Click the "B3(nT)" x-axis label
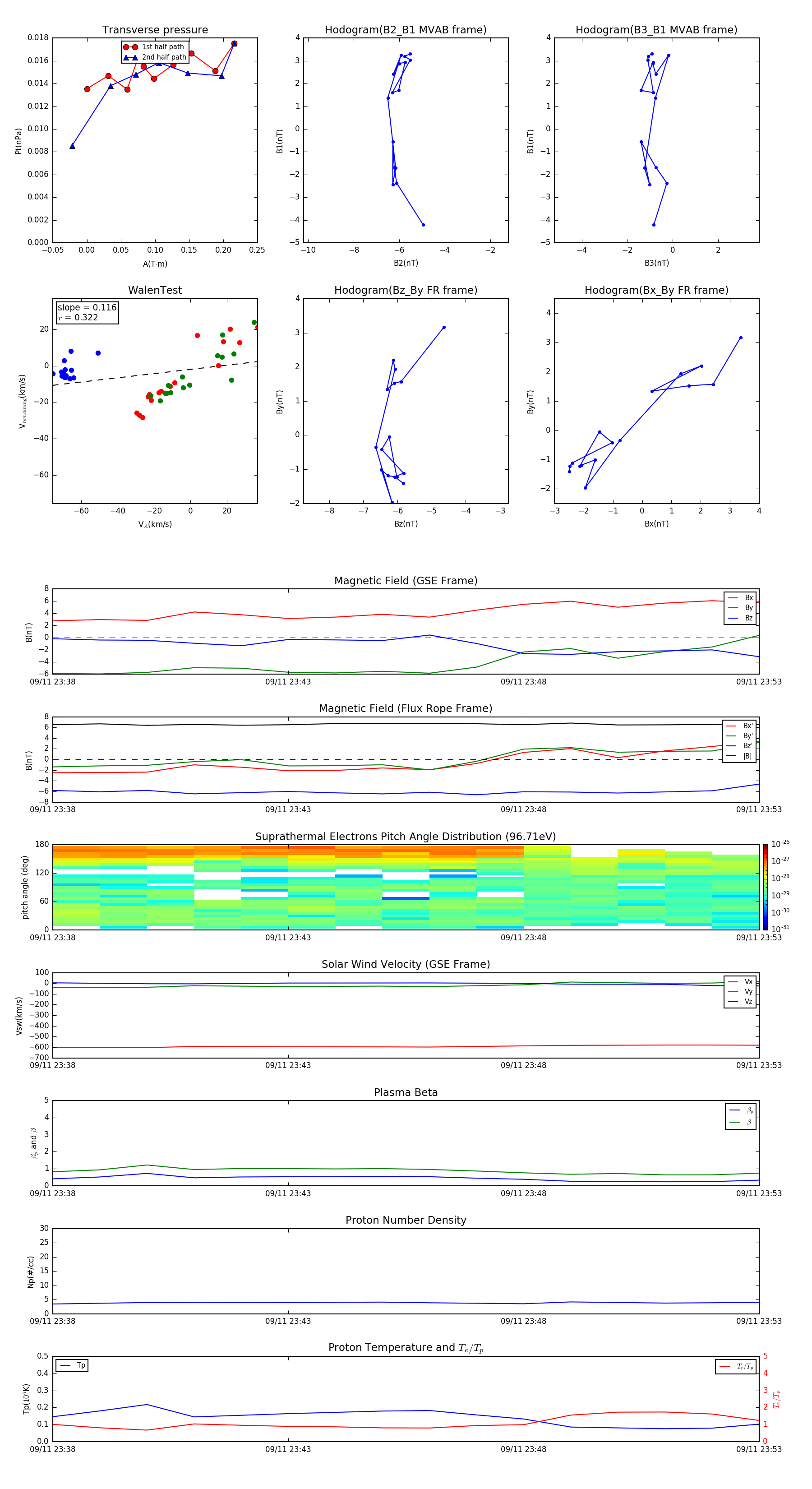This screenshot has height=1489, width=812. [656, 263]
